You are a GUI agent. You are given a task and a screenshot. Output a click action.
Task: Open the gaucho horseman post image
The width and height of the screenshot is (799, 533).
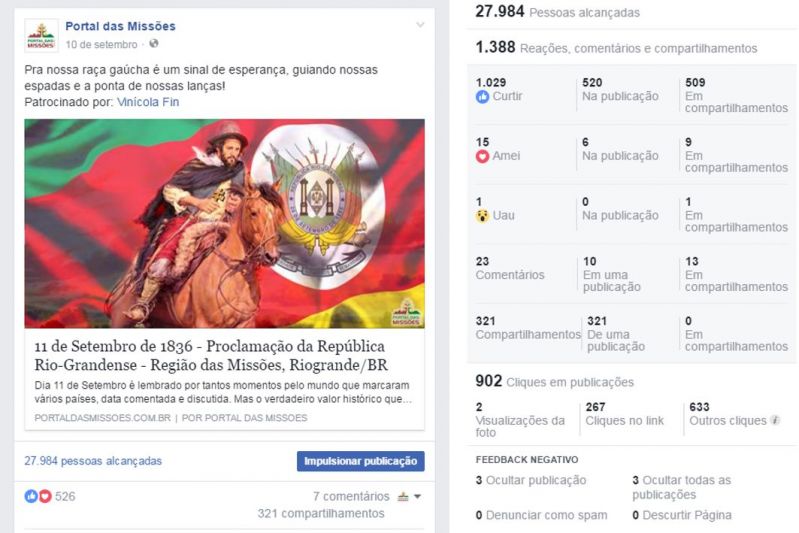[x=224, y=223]
